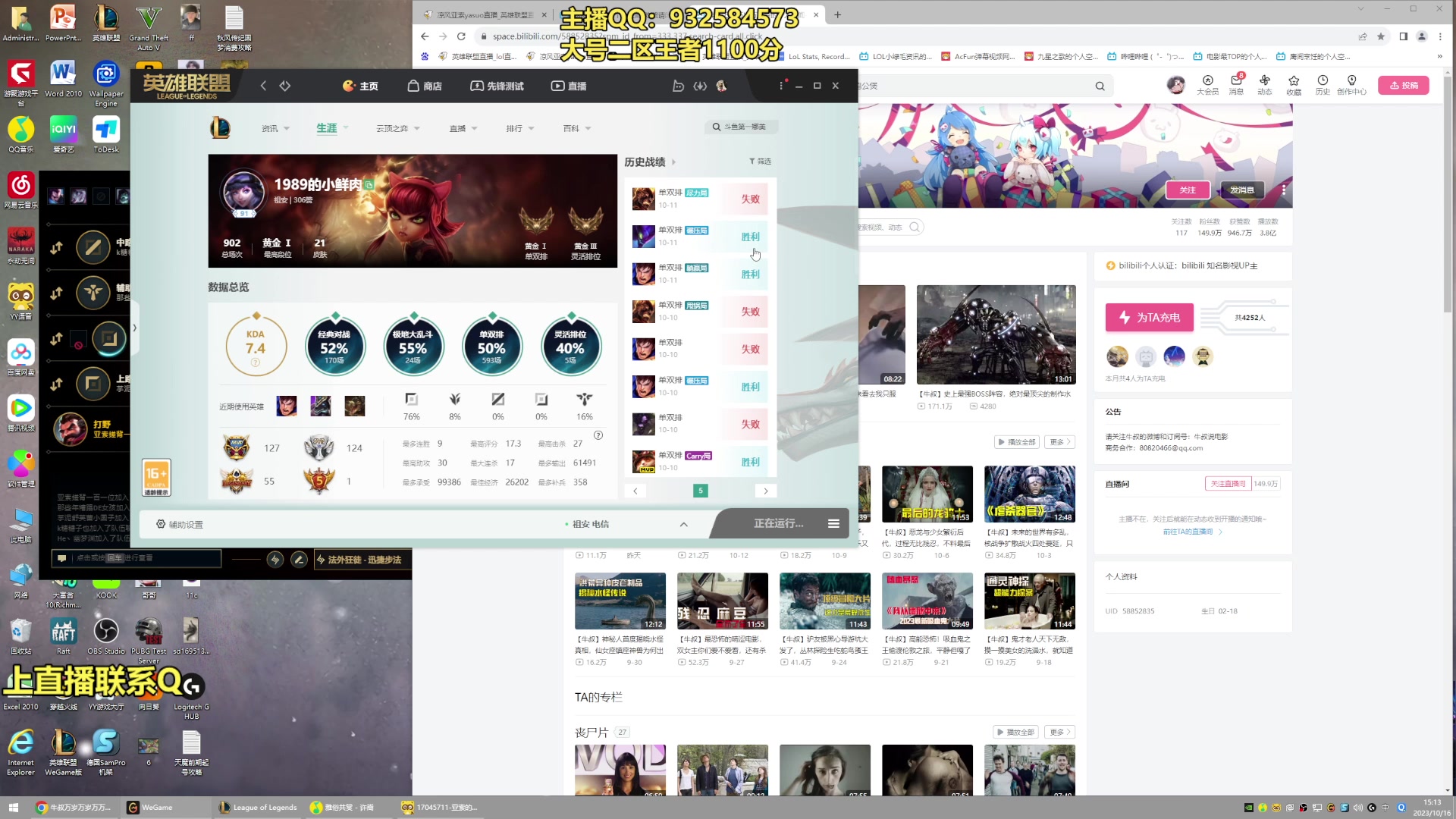Screen dimensions: 1456x819
Task: Go back with WeGame back arrow
Action: coord(263,86)
